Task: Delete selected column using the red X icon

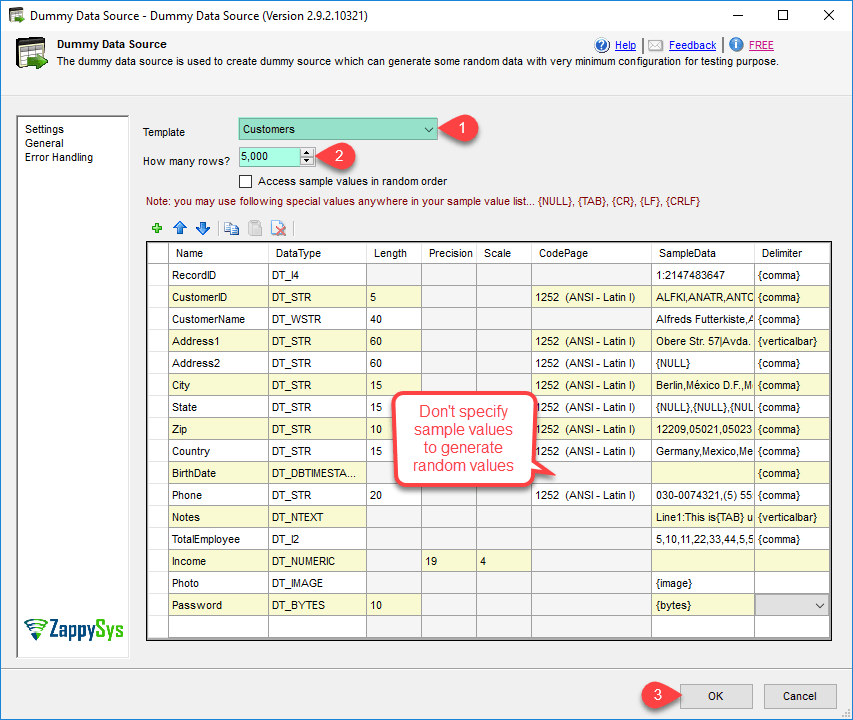Action: tap(278, 228)
